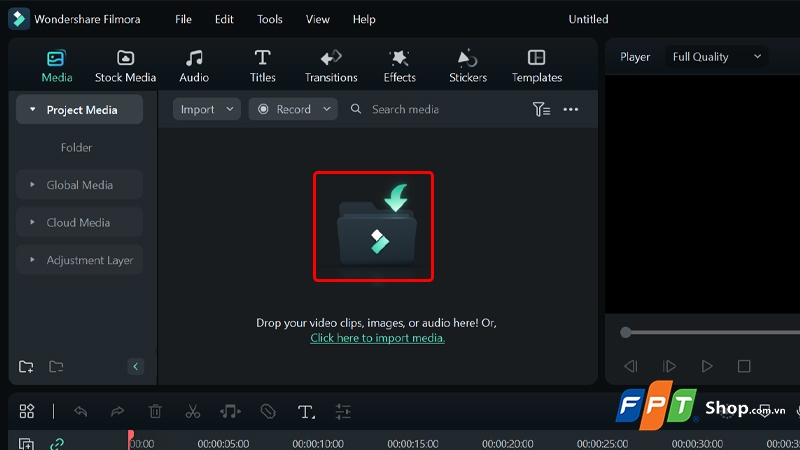Image resolution: width=800 pixels, height=450 pixels.
Task: Redo the last action
Action: 117,411
